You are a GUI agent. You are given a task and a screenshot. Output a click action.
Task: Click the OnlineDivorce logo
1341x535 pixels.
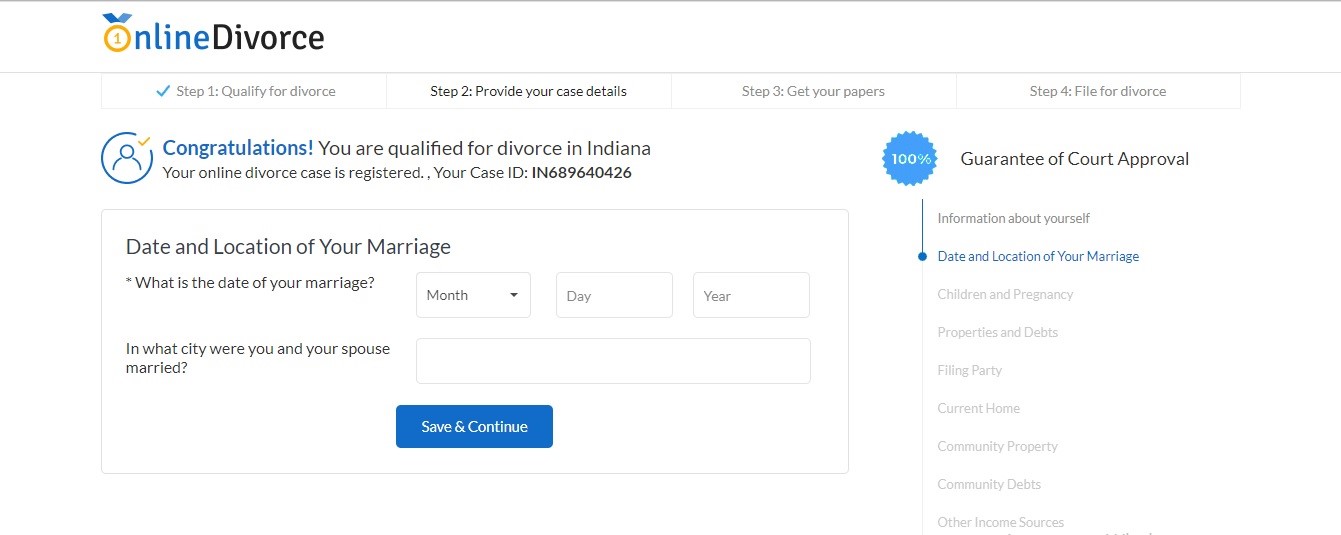point(213,34)
